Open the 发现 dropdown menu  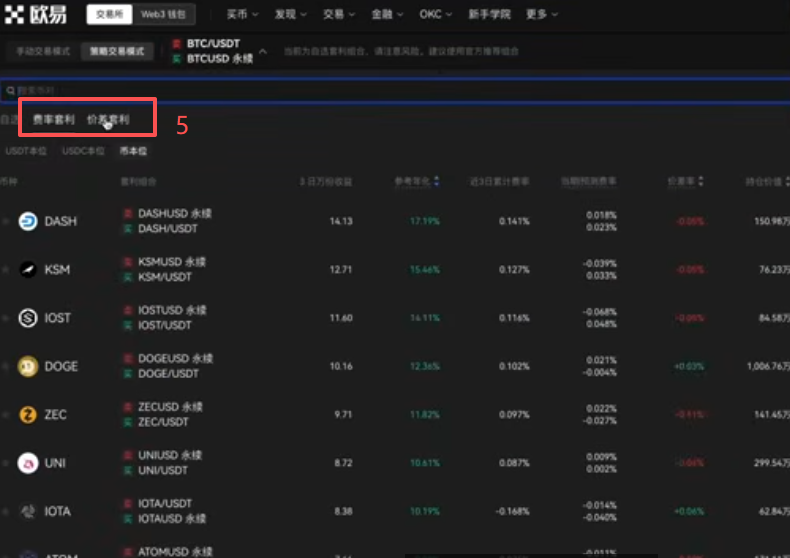(291, 15)
